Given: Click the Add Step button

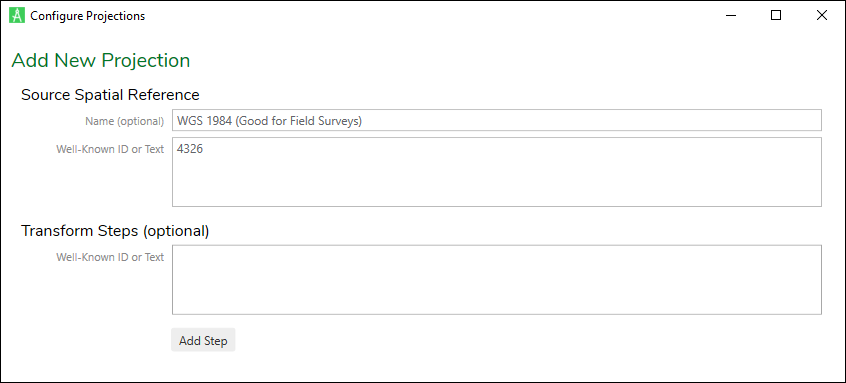Looking at the screenshot, I should pos(203,340).
